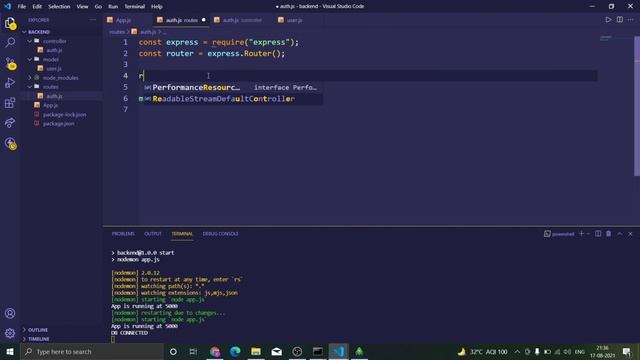The width and height of the screenshot is (640, 360).
Task: Switch to the OUTPUT panel tab
Action: point(153,233)
